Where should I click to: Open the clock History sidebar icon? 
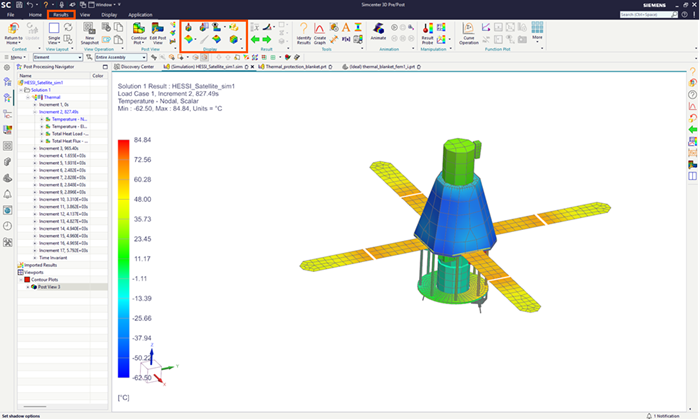click(8, 226)
